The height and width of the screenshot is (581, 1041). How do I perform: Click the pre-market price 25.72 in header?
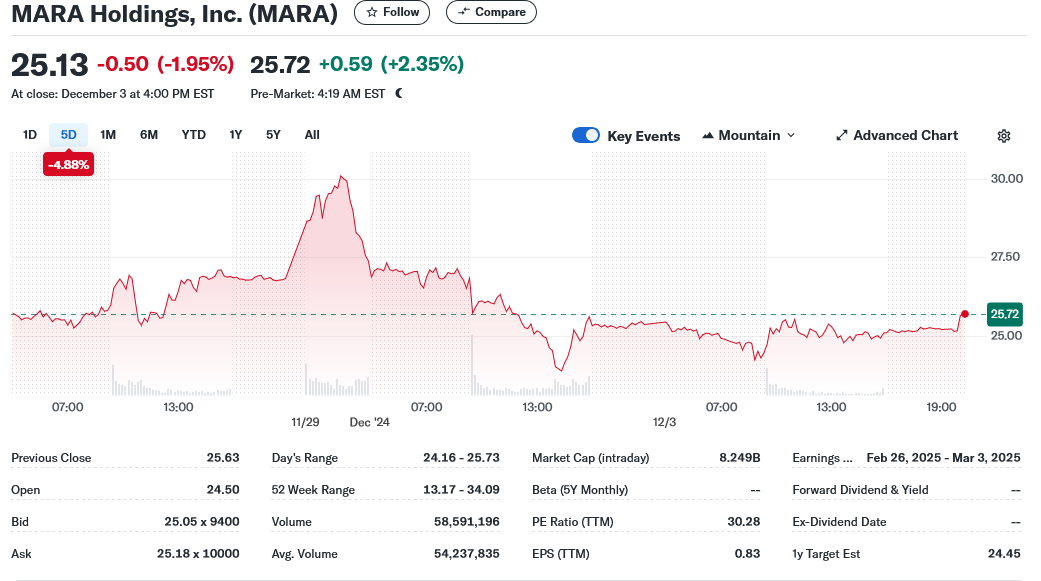click(280, 64)
